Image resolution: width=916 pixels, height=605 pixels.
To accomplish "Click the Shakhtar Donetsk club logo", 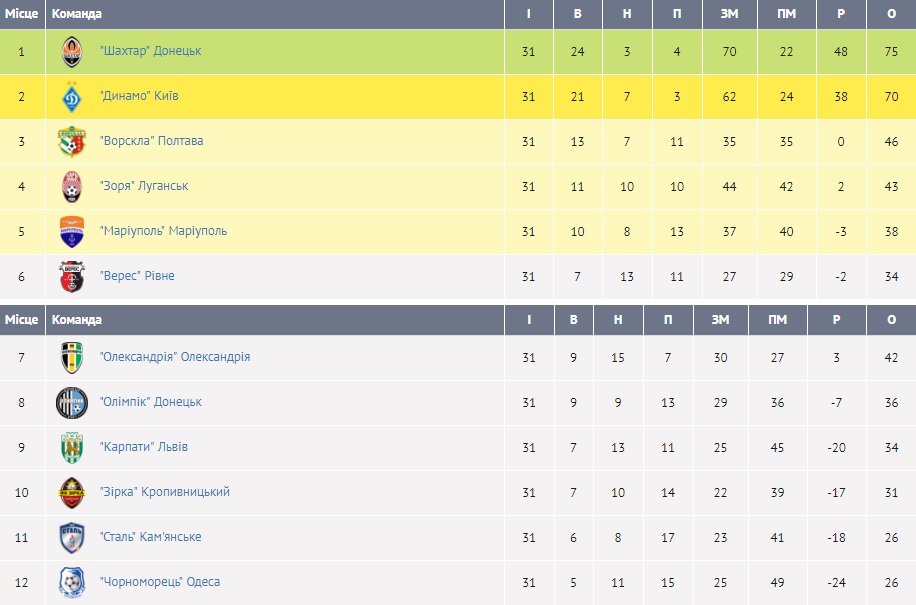I will [72, 51].
